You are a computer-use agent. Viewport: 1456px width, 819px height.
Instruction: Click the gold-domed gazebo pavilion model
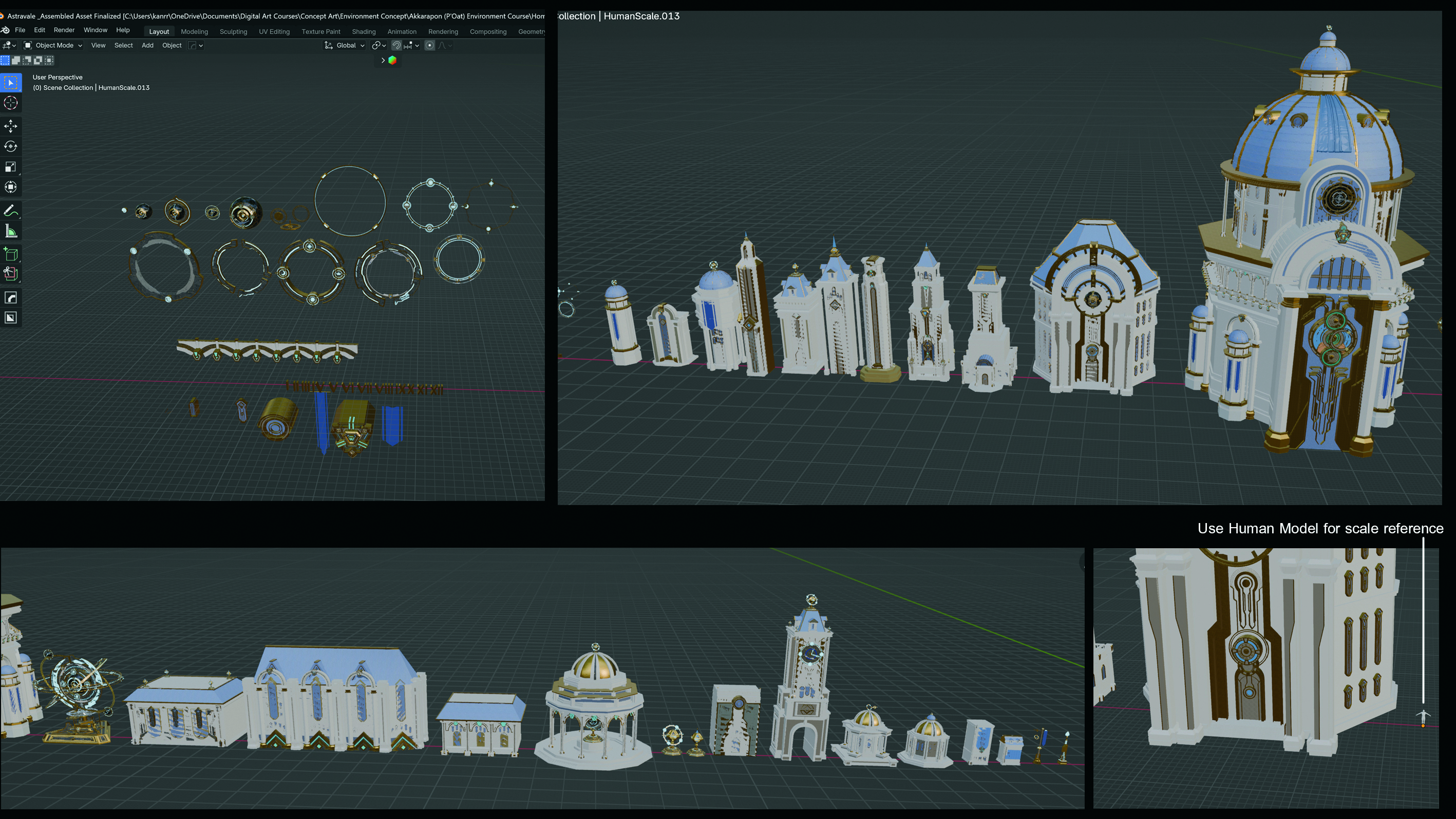pos(593,708)
